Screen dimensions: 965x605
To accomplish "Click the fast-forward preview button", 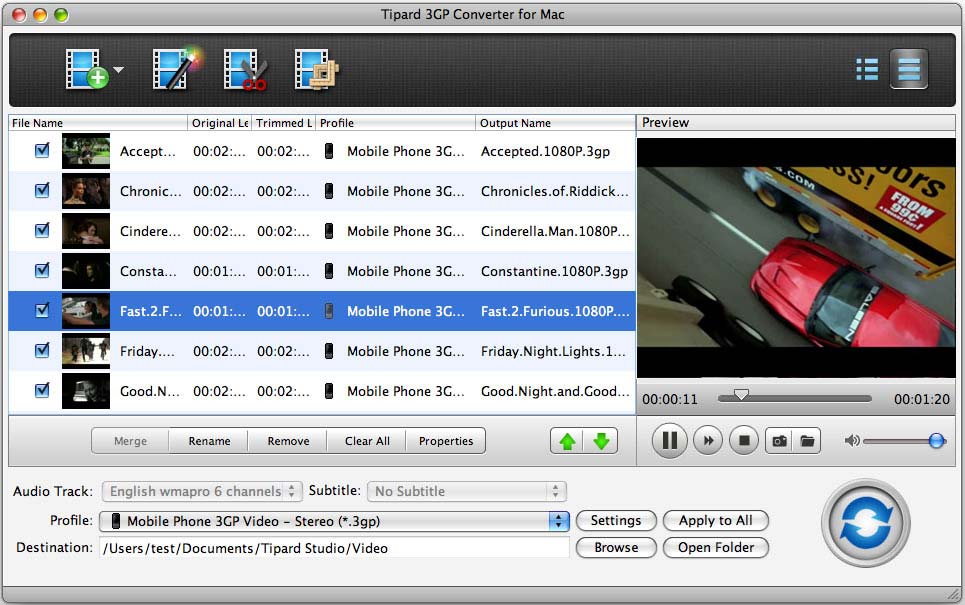I will pyautogui.click(x=708, y=441).
